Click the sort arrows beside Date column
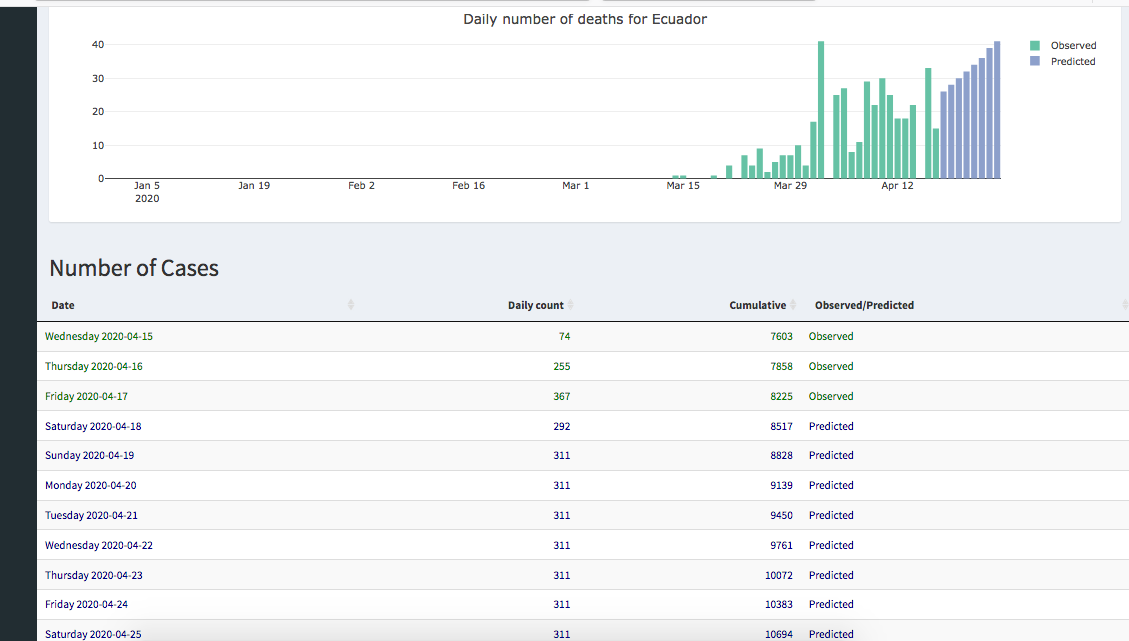Image resolution: width=1129 pixels, height=641 pixels. (x=351, y=305)
